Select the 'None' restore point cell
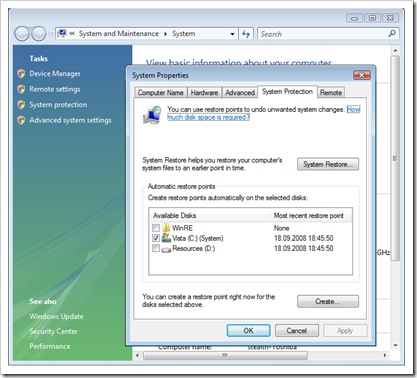The image size is (417, 378). coord(281,228)
